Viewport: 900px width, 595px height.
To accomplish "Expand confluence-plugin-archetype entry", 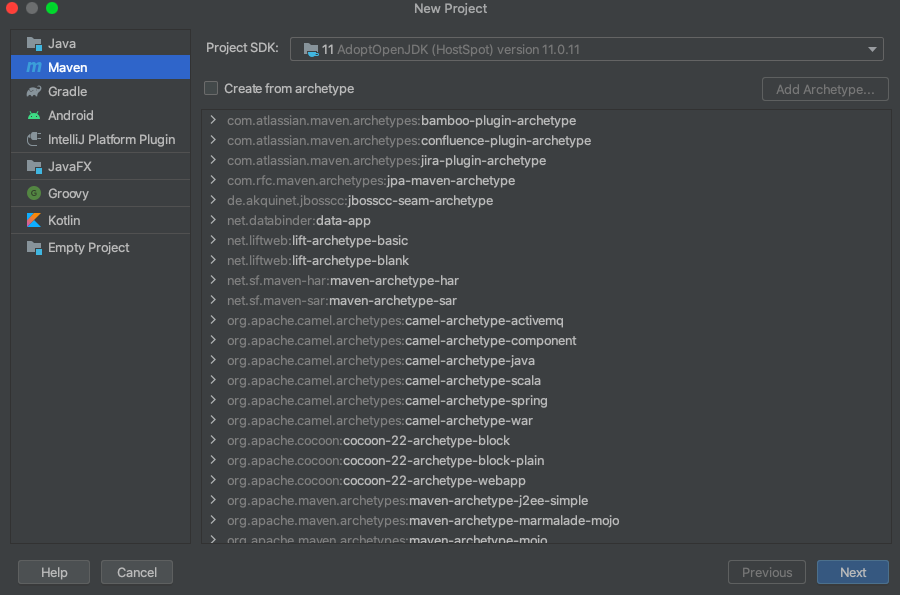I will click(213, 140).
